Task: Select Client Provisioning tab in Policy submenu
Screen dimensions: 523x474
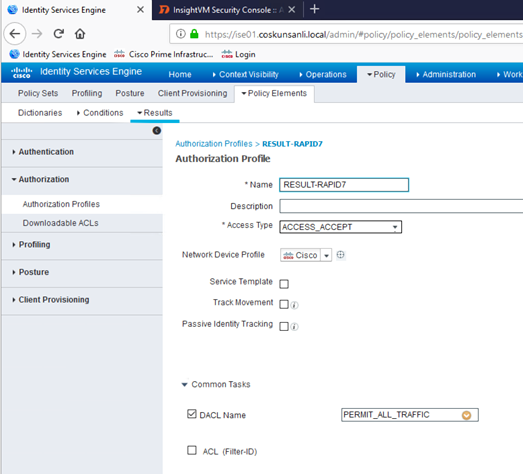Action: (x=192, y=93)
